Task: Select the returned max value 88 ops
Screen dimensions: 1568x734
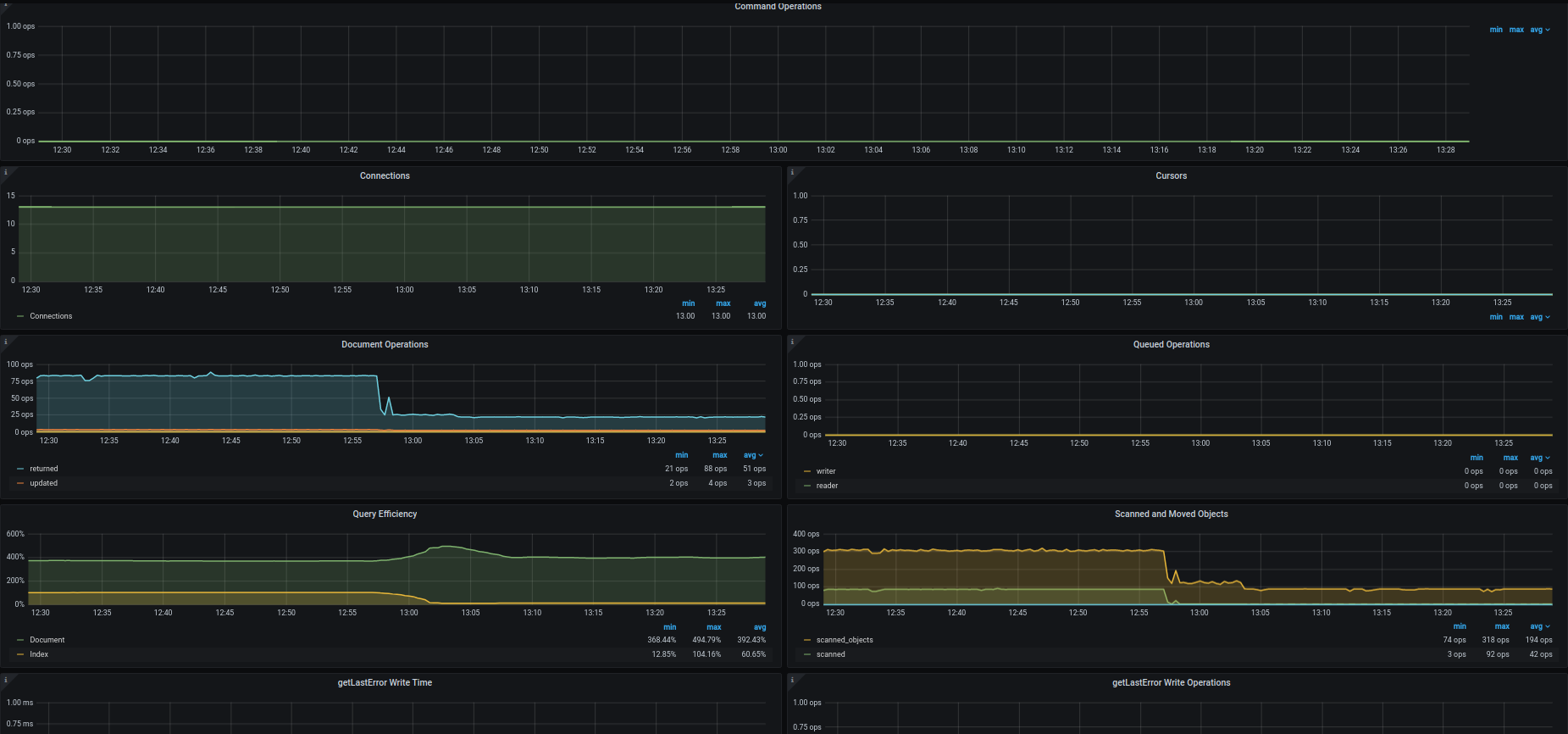Action: [715, 469]
